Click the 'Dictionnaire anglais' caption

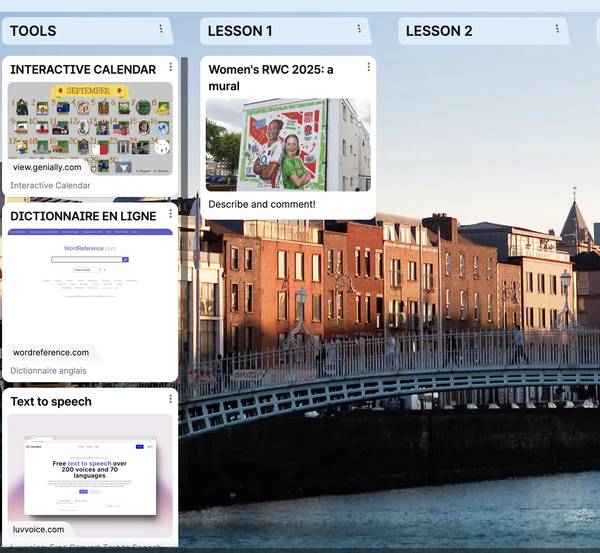click(48, 371)
